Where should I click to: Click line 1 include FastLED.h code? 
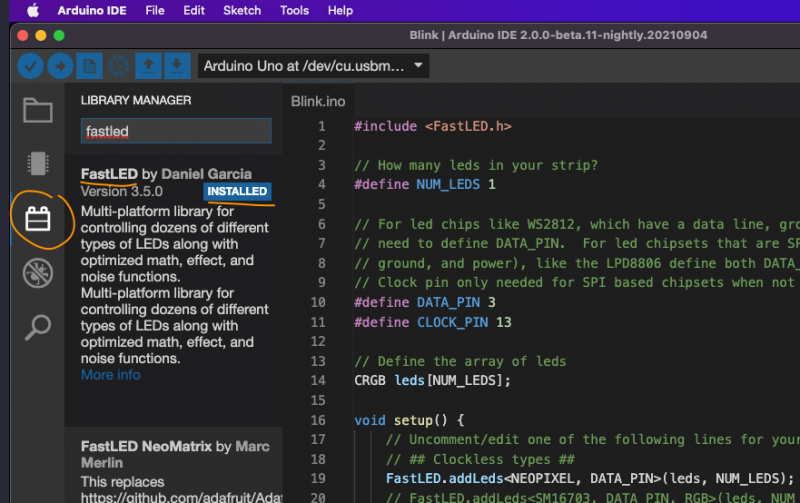[x=433, y=126]
